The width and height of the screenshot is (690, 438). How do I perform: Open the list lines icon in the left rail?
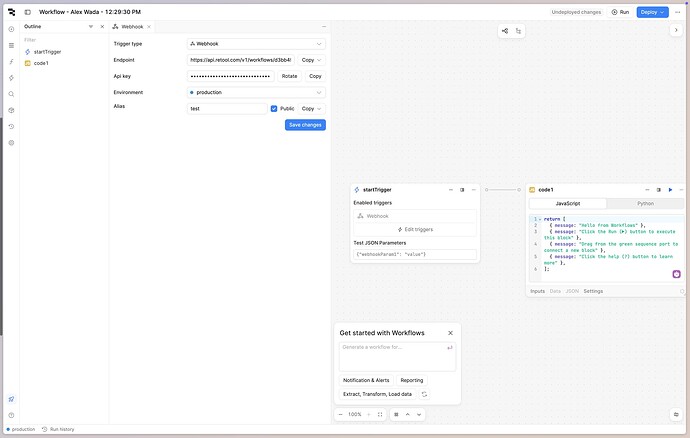coord(11,45)
